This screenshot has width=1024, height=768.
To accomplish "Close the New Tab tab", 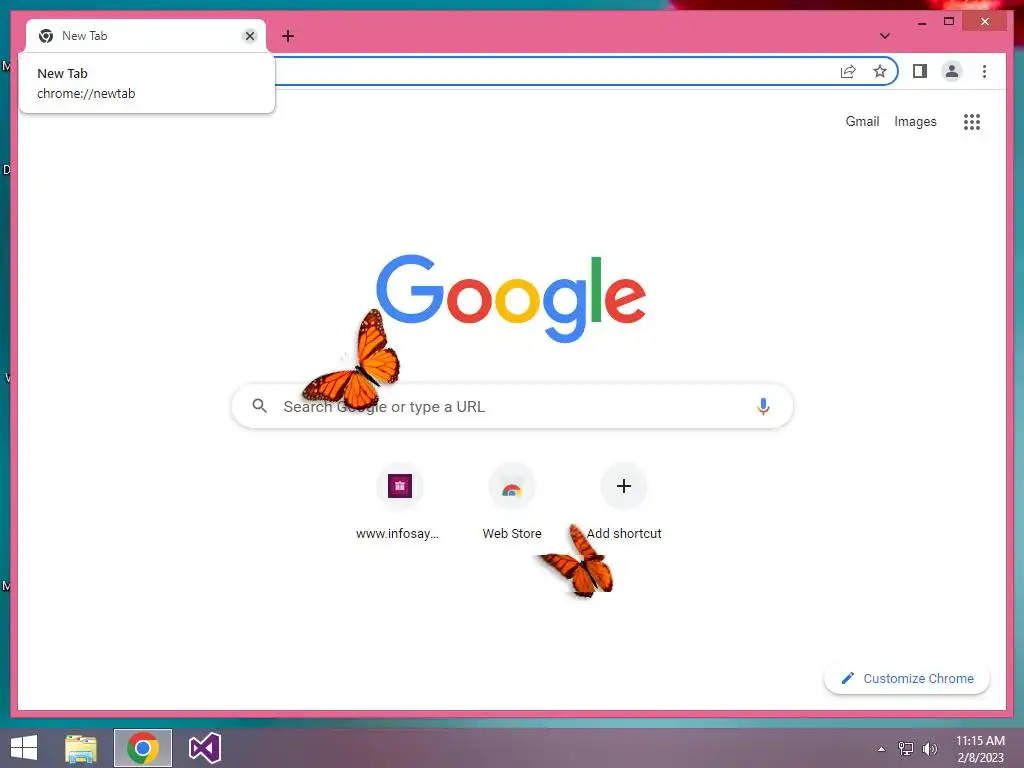I will (x=249, y=36).
